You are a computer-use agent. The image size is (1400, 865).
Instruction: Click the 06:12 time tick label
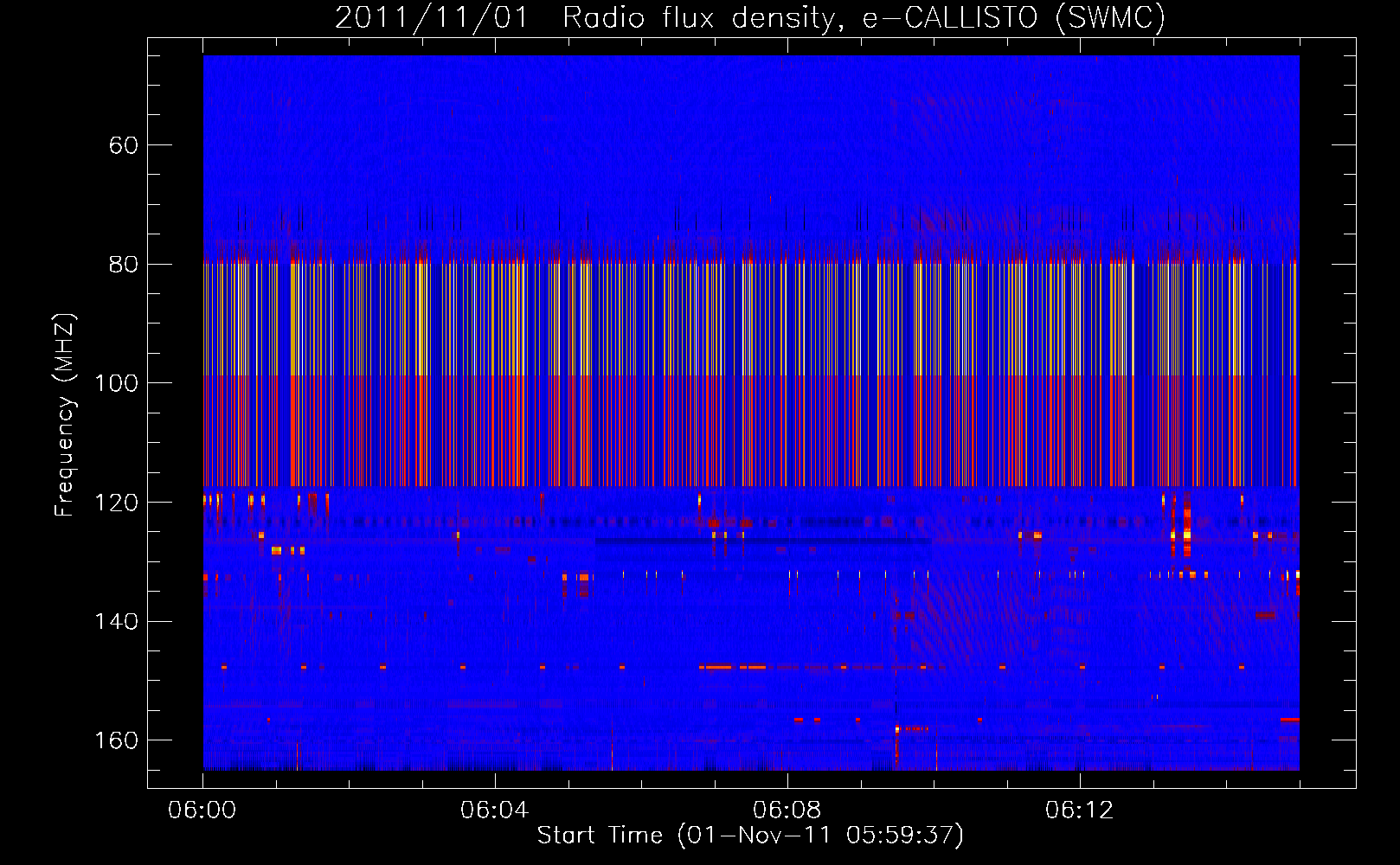click(1080, 811)
